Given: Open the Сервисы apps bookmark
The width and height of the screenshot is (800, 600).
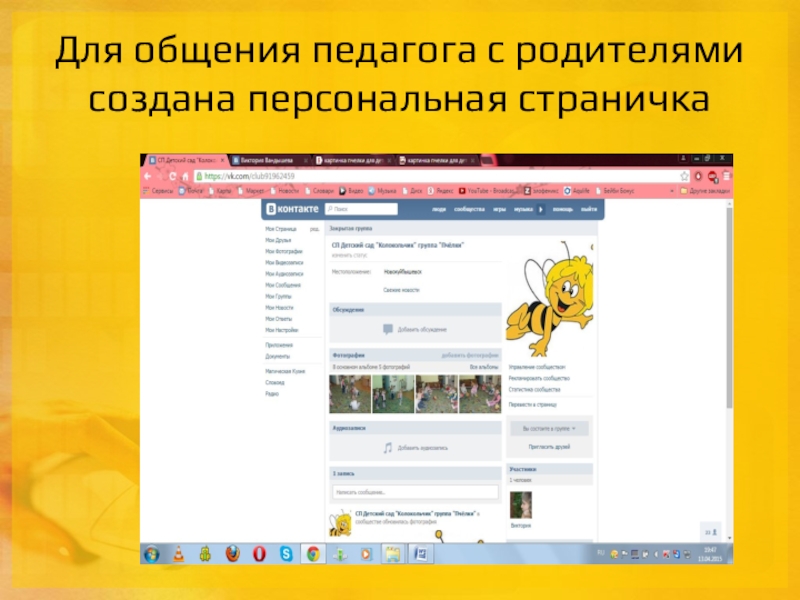Looking at the screenshot, I should point(158,191).
